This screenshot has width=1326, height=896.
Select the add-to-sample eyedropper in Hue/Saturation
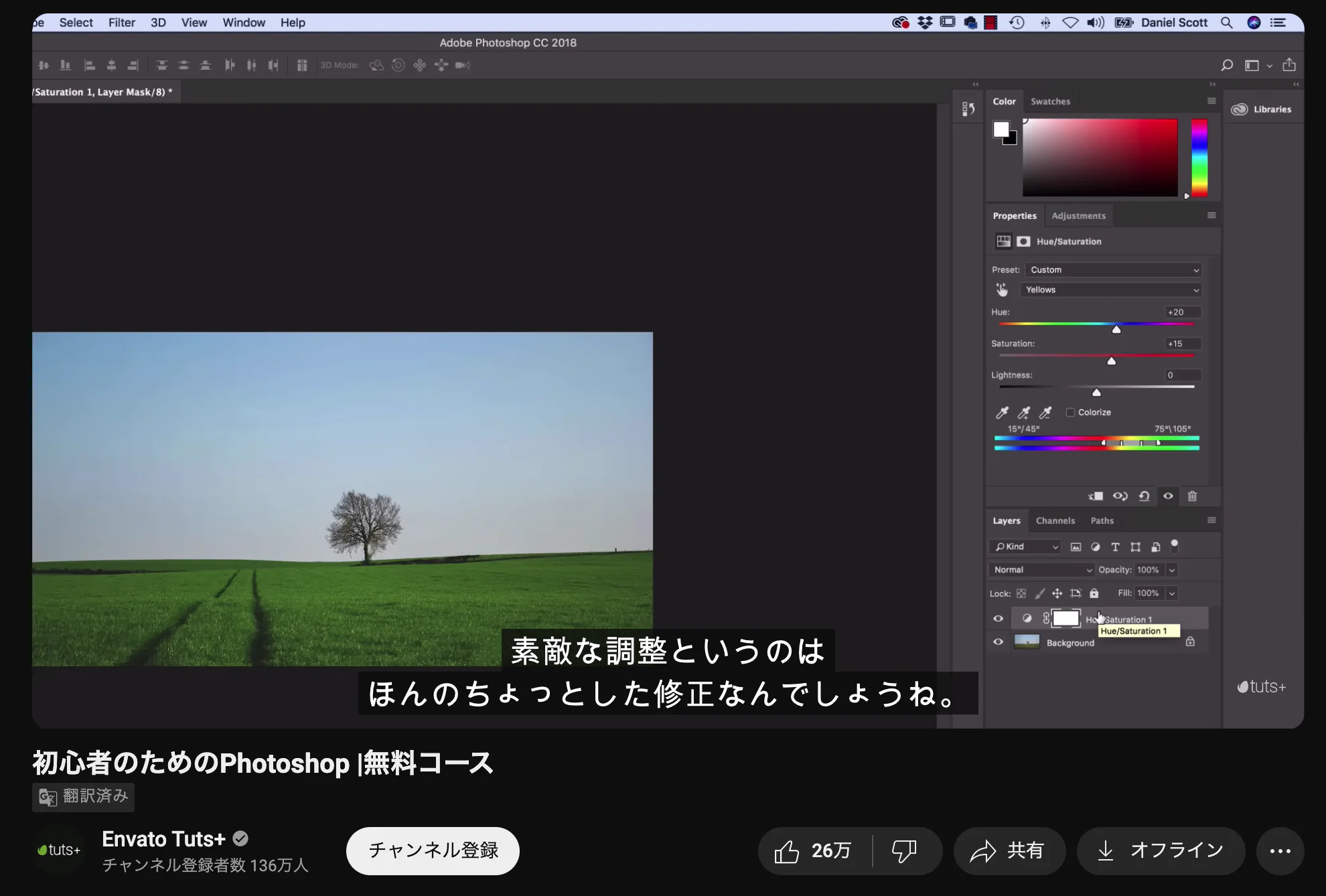(1024, 413)
